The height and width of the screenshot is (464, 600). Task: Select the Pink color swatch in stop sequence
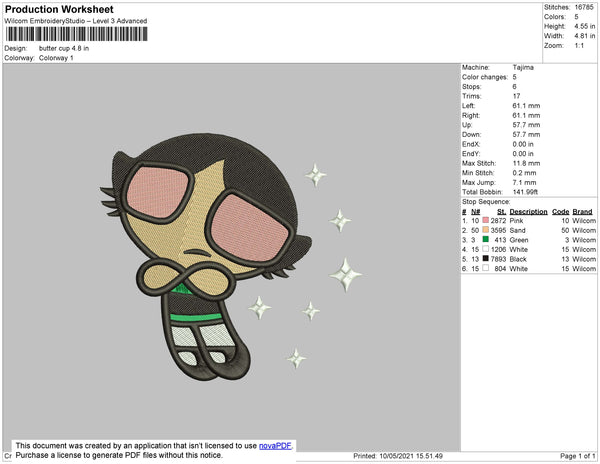point(486,220)
